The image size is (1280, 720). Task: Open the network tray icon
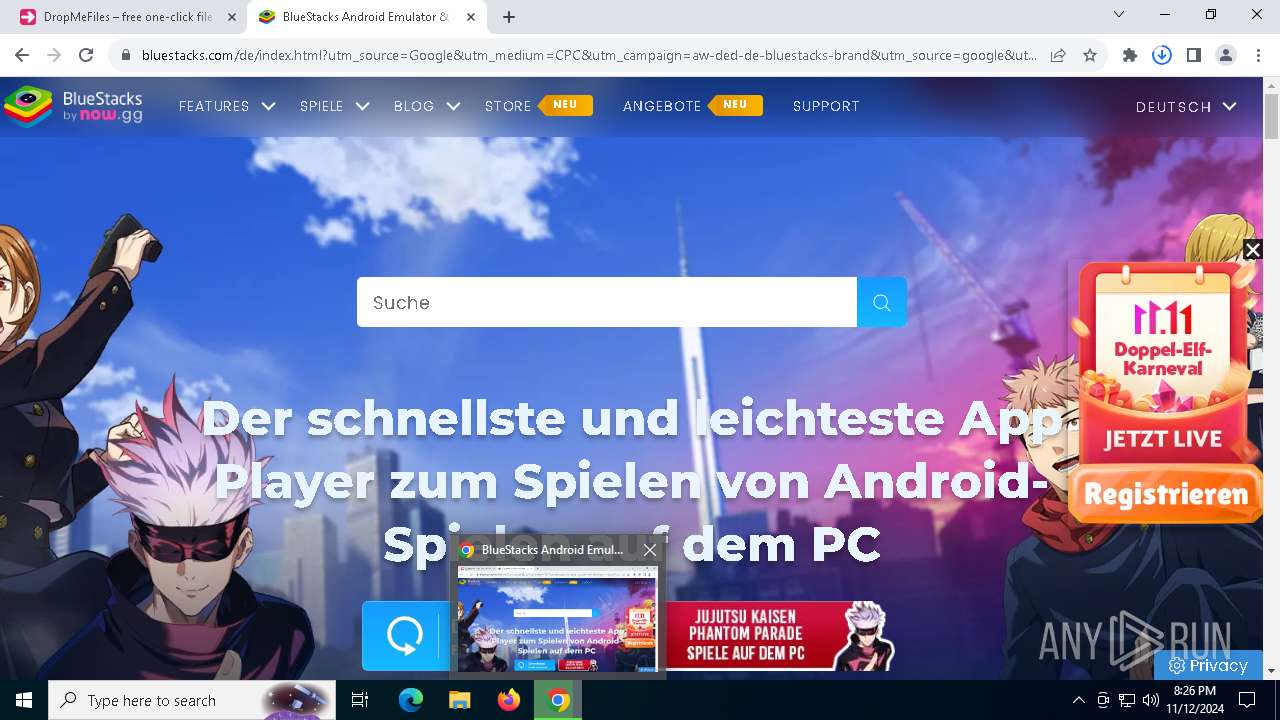pyautogui.click(x=1127, y=700)
